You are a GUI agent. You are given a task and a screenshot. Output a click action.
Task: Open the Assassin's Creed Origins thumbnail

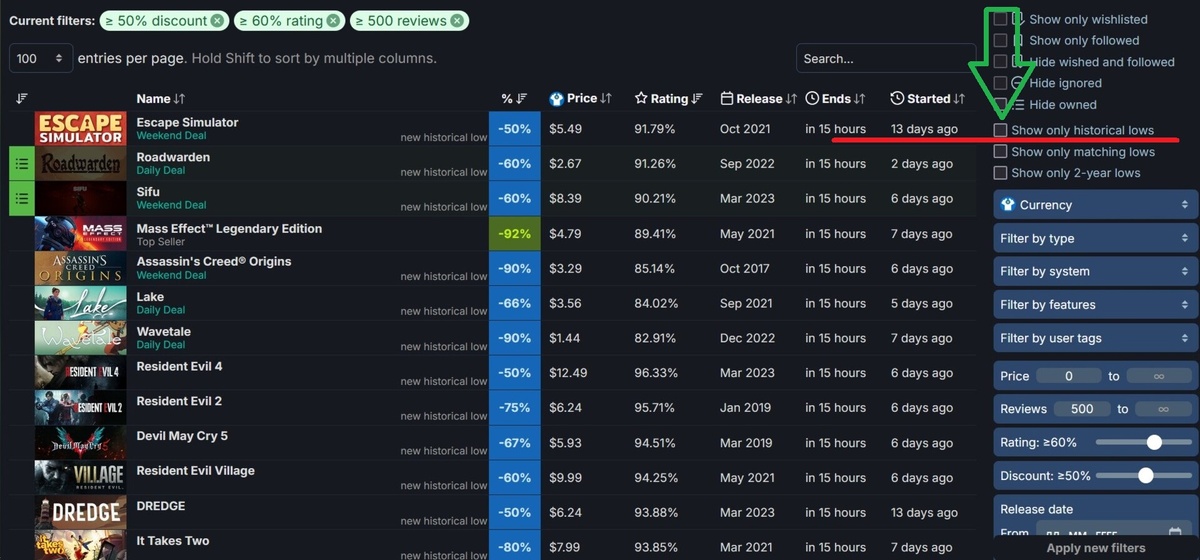click(80, 268)
